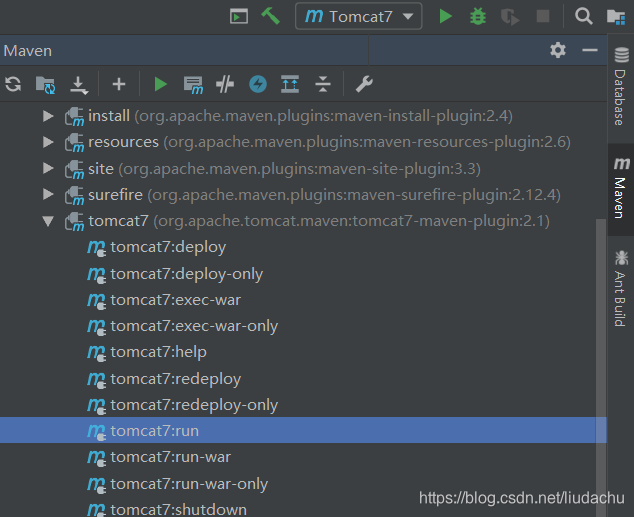Click the plugin icon beside install
This screenshot has width=634, height=517.
coord(74,116)
